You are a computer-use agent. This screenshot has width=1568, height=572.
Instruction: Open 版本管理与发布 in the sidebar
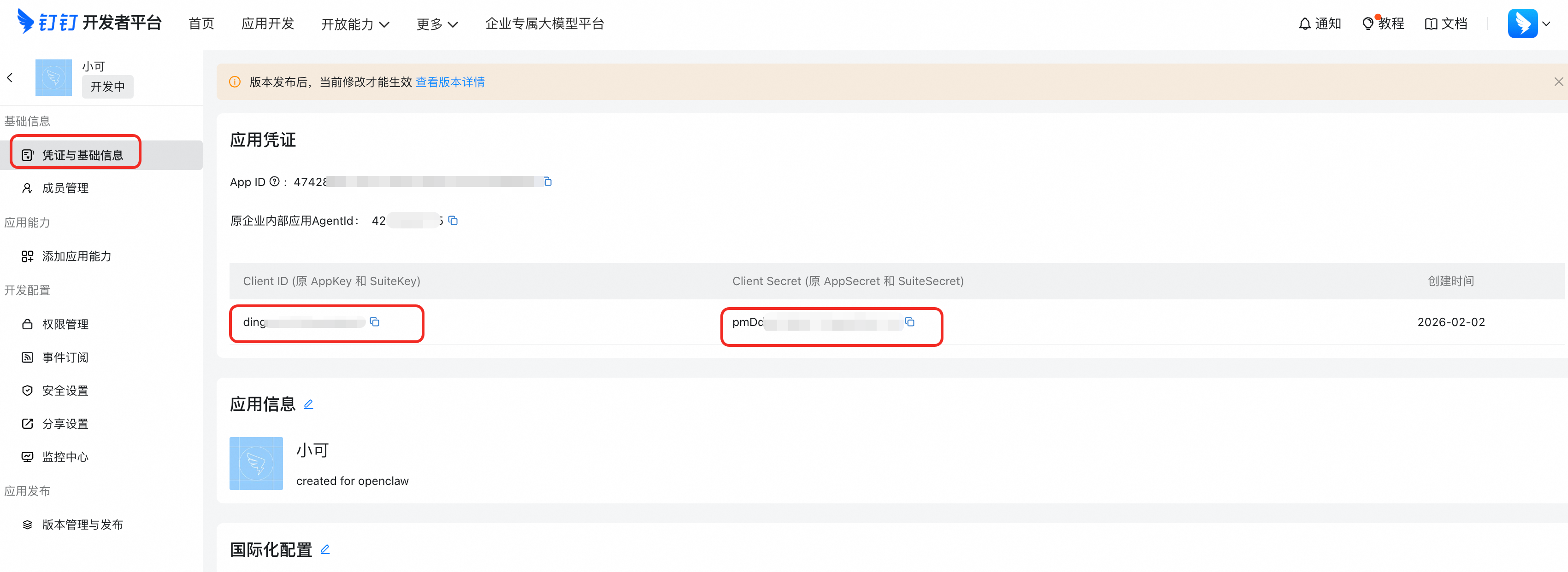coord(82,525)
